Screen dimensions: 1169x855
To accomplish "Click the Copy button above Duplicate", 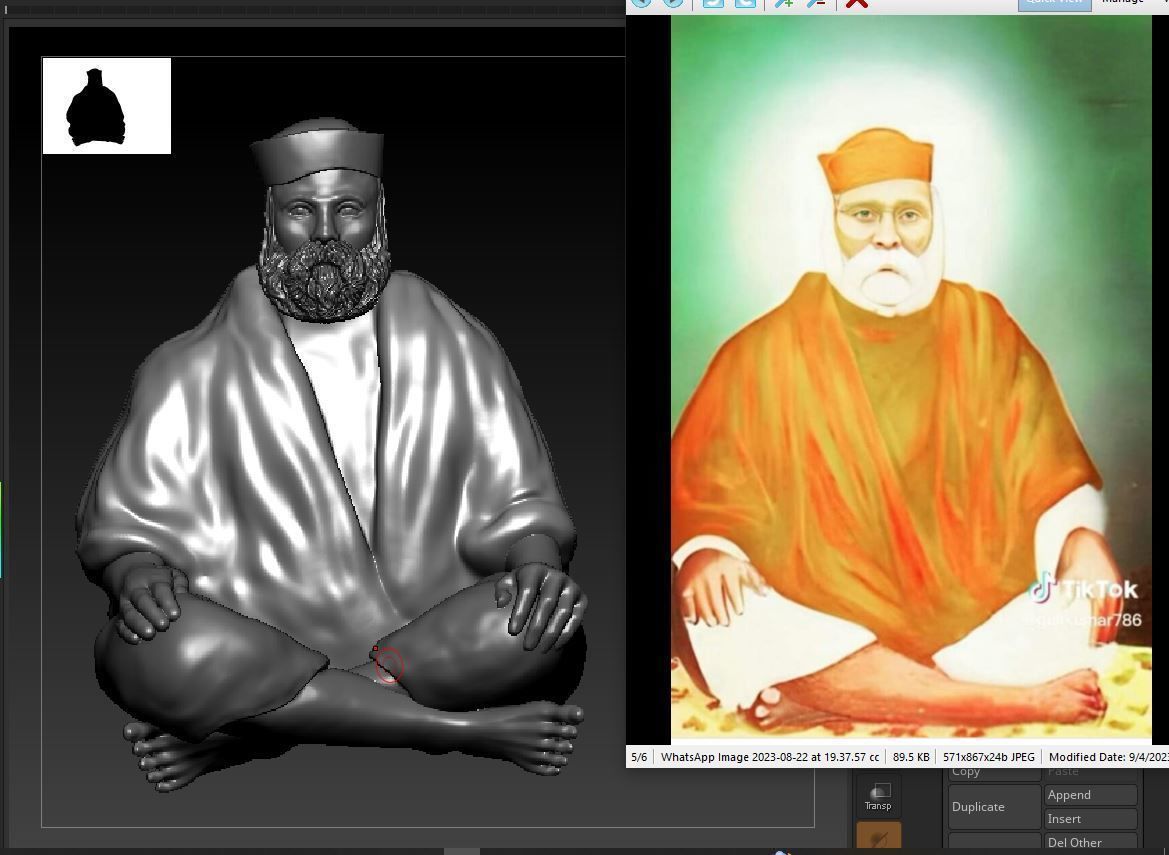I will (x=994, y=774).
